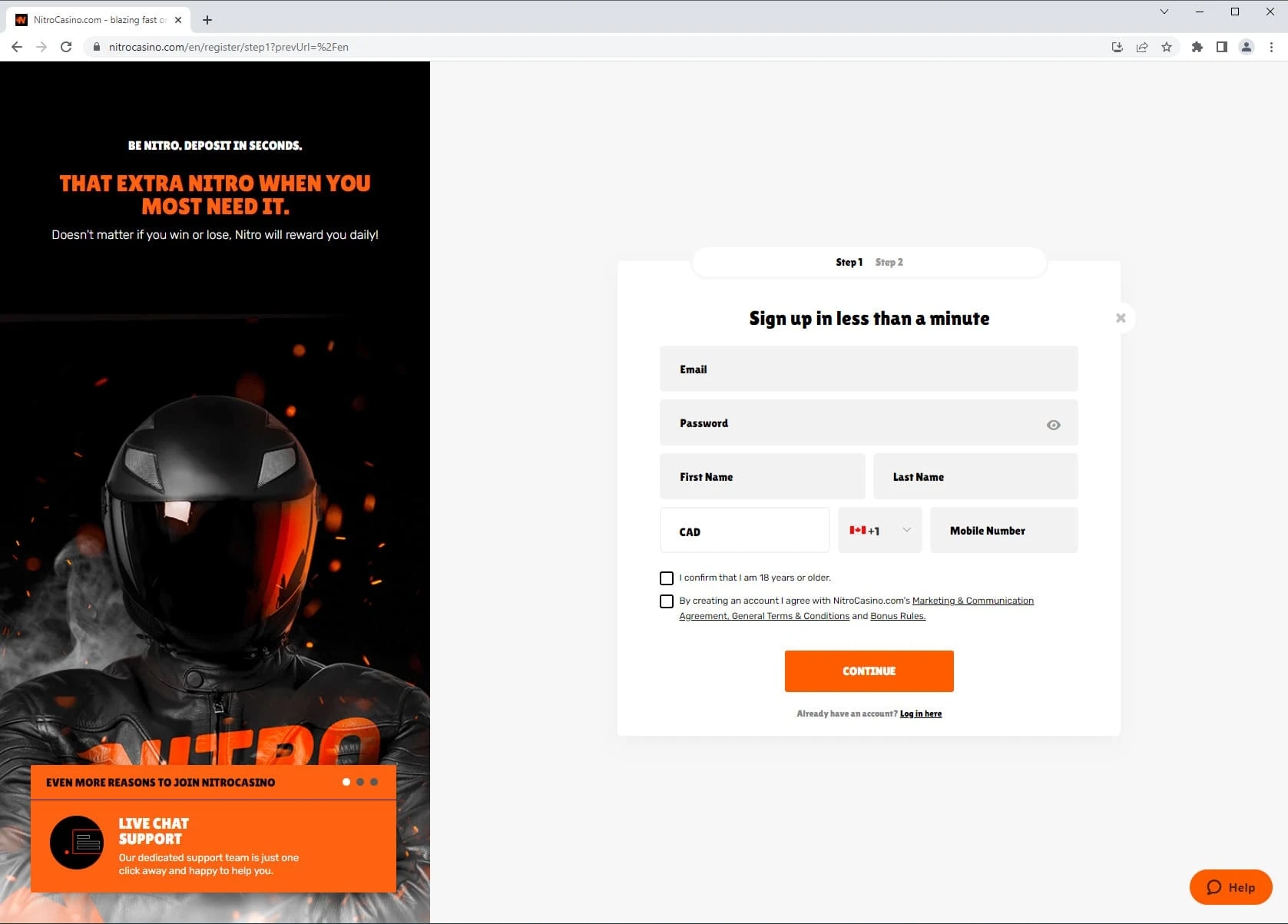The width and height of the screenshot is (1288, 924).
Task: Show password using the eye icon
Action: (1054, 425)
